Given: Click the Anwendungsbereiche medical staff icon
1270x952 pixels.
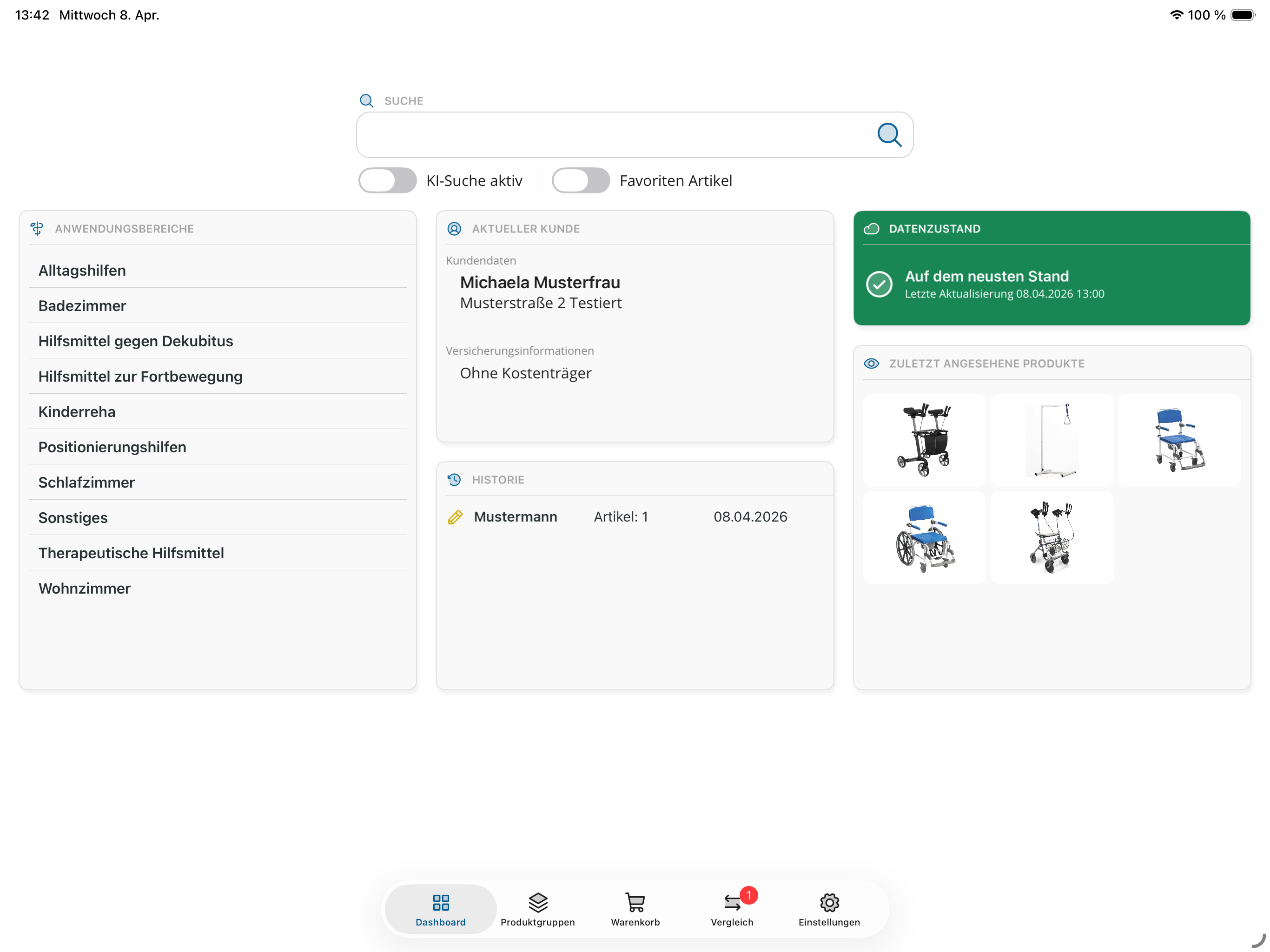Looking at the screenshot, I should click(37, 229).
